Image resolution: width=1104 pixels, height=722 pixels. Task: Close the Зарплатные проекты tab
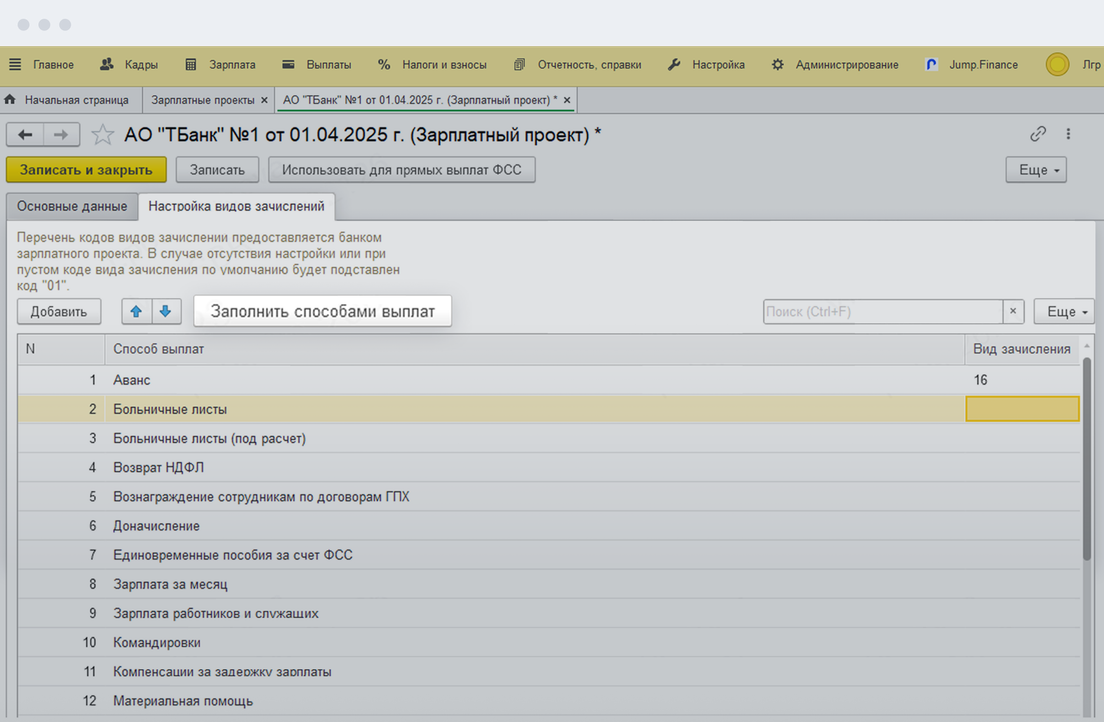coord(264,100)
